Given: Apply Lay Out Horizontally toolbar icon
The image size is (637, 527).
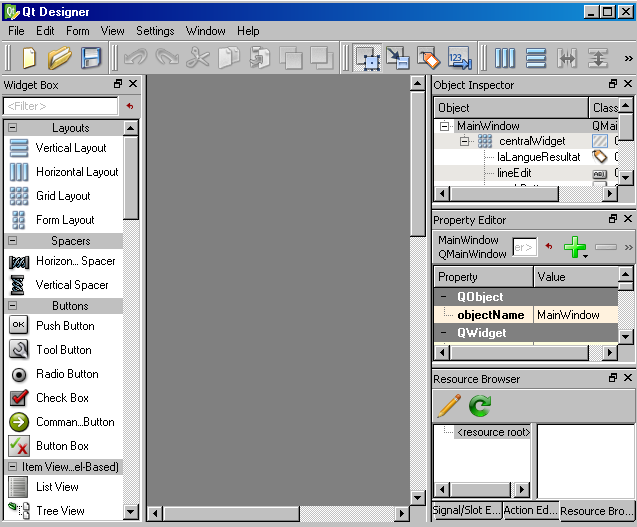Looking at the screenshot, I should 505,58.
